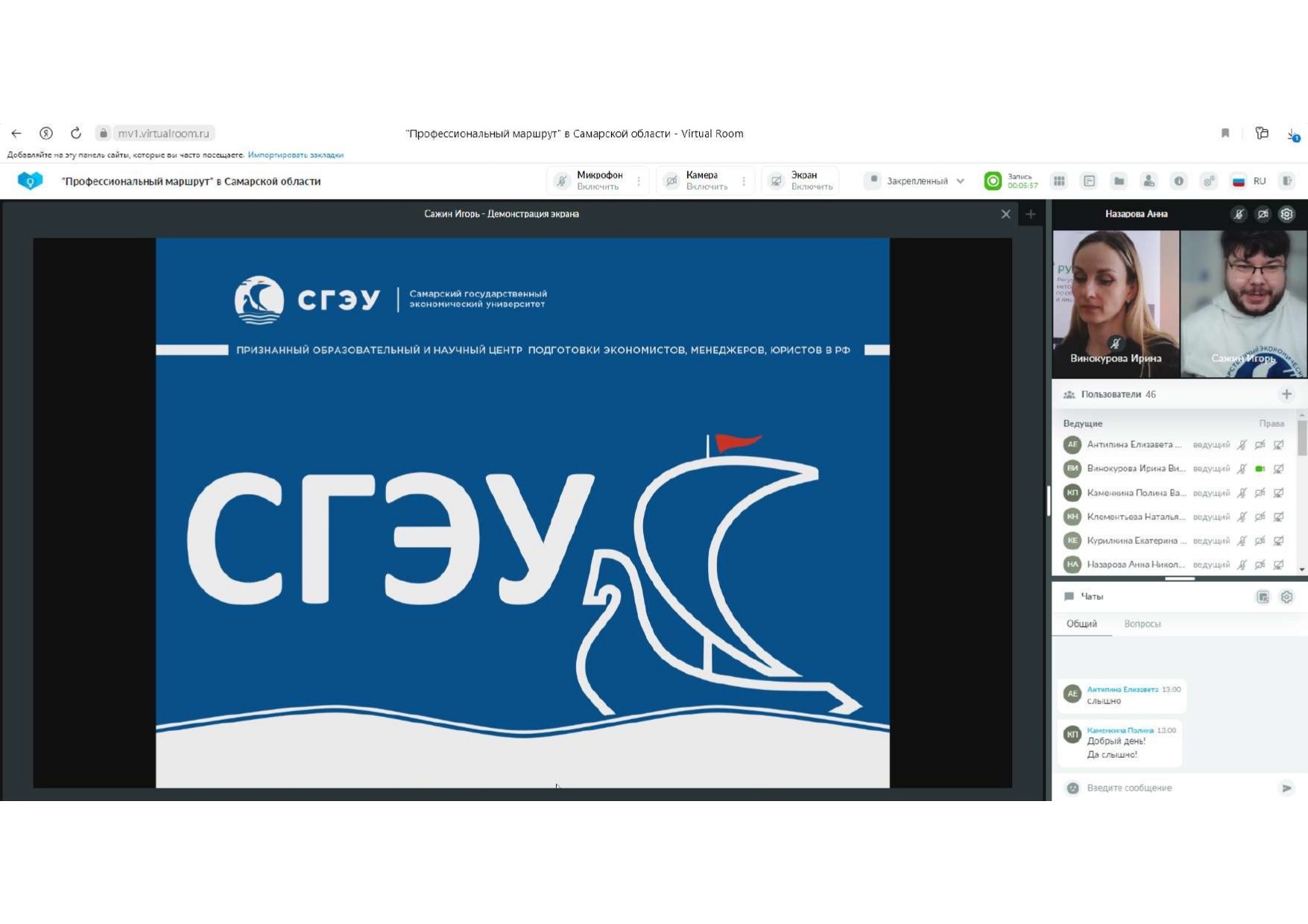1308x924 pixels.
Task: Toggle Винокурова Ирина's green camera icon
Action: pyautogui.click(x=1260, y=469)
